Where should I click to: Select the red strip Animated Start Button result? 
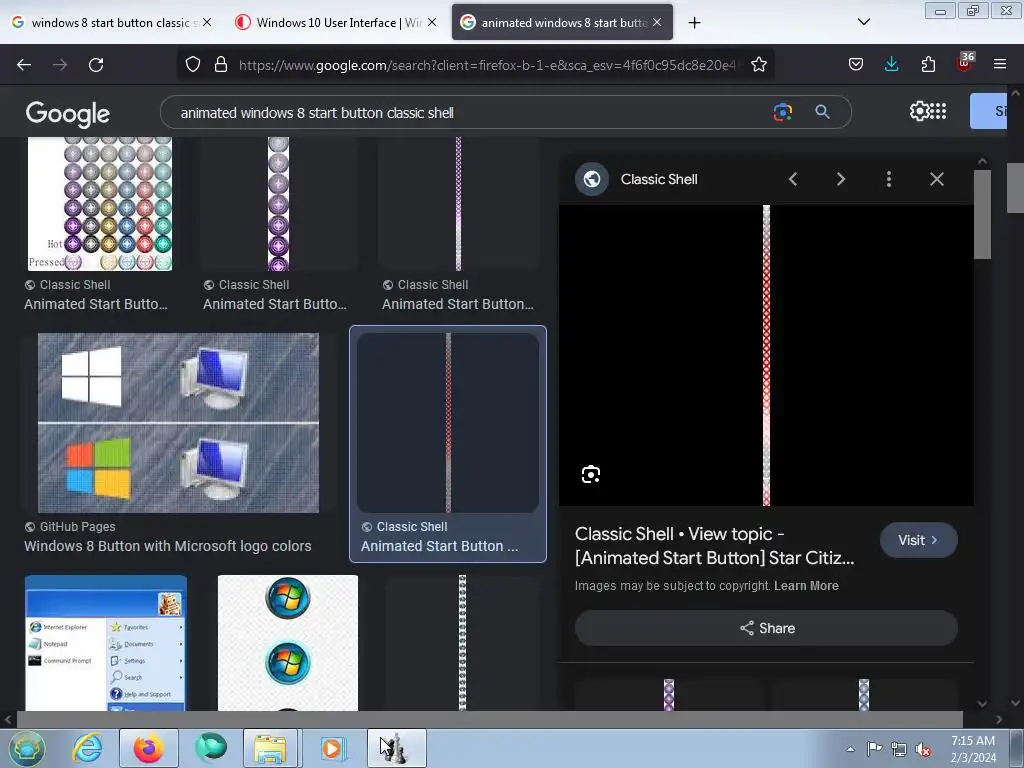coord(448,443)
